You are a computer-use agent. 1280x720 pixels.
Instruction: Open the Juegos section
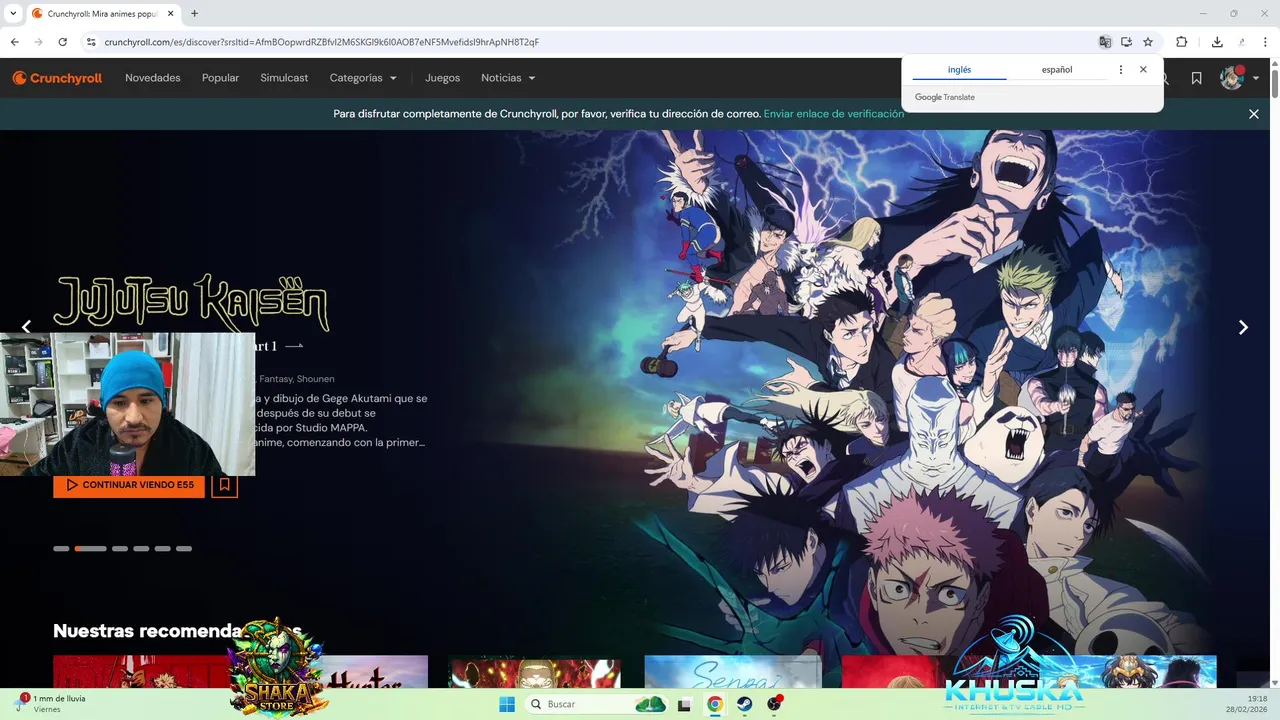click(442, 78)
